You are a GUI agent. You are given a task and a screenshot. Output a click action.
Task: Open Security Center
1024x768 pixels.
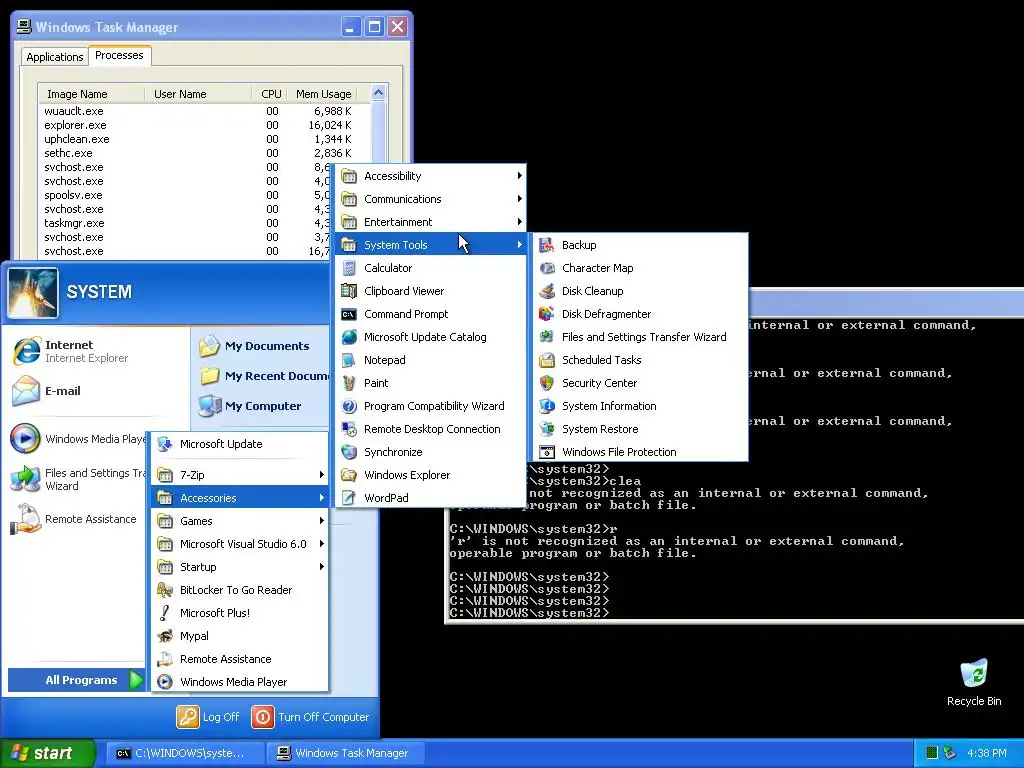[640, 383]
